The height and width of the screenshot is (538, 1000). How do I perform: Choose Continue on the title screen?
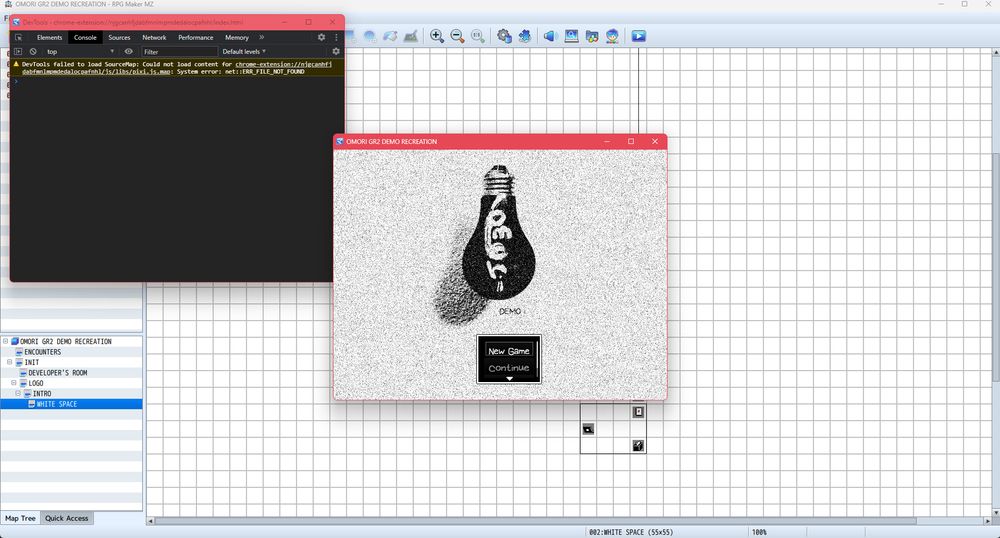[508, 368]
